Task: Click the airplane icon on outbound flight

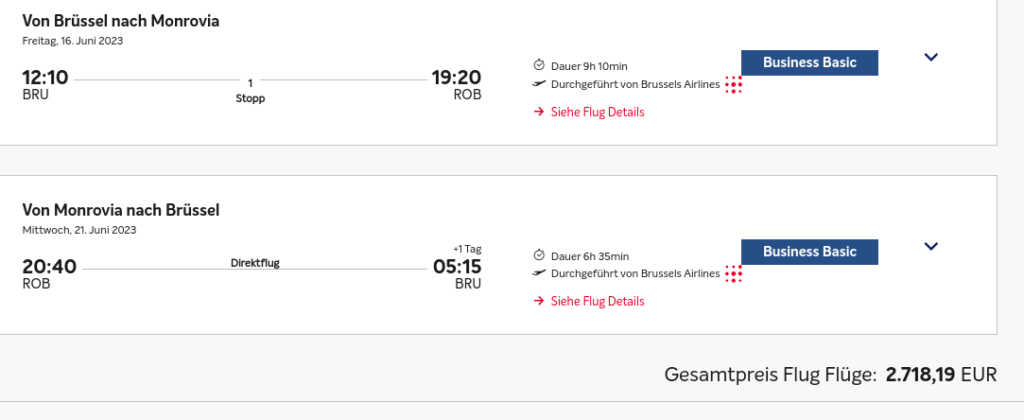Action: coord(539,84)
